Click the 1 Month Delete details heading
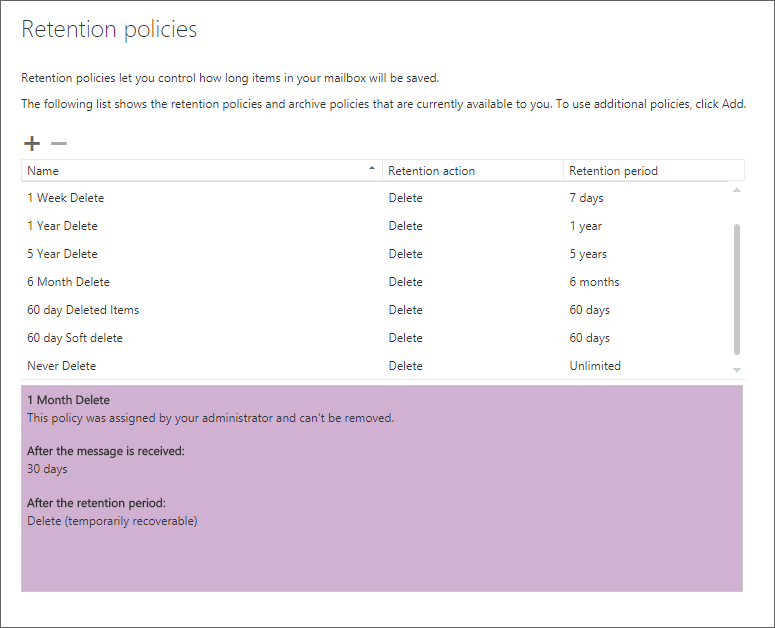The height and width of the screenshot is (628, 775). coord(68,400)
